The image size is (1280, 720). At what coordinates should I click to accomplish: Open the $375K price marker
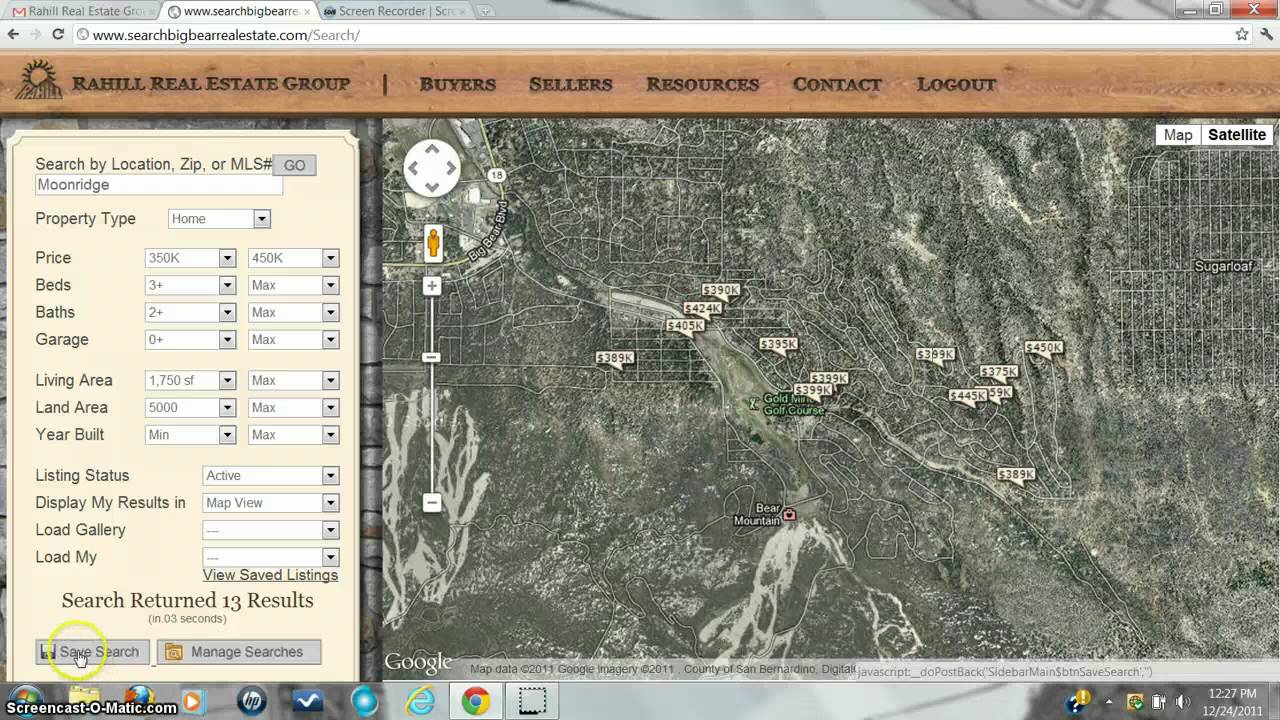(998, 372)
